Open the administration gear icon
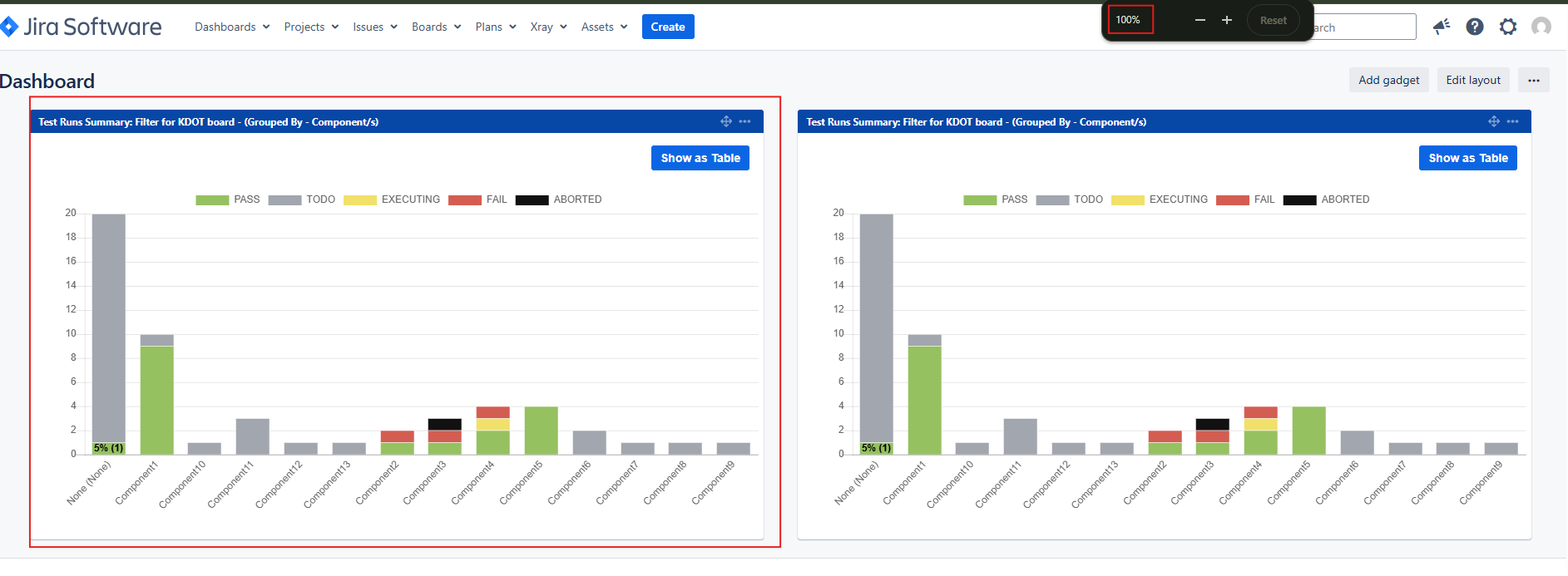Image resolution: width=1568 pixels, height=576 pixels. (x=1508, y=27)
